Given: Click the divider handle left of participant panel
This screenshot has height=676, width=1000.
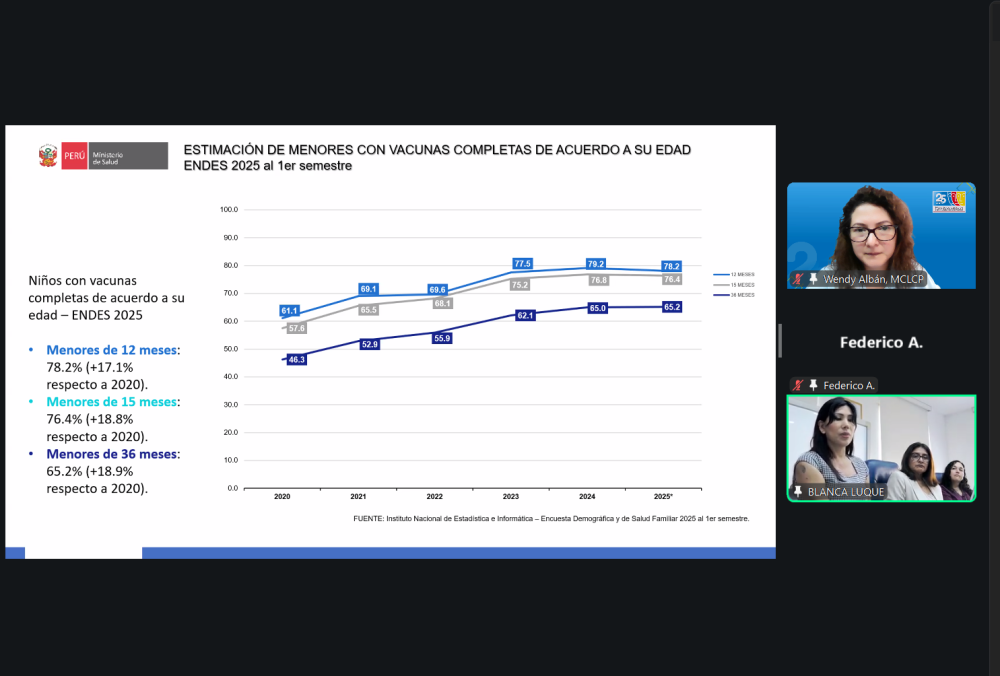Looking at the screenshot, I should pyautogui.click(x=780, y=341).
